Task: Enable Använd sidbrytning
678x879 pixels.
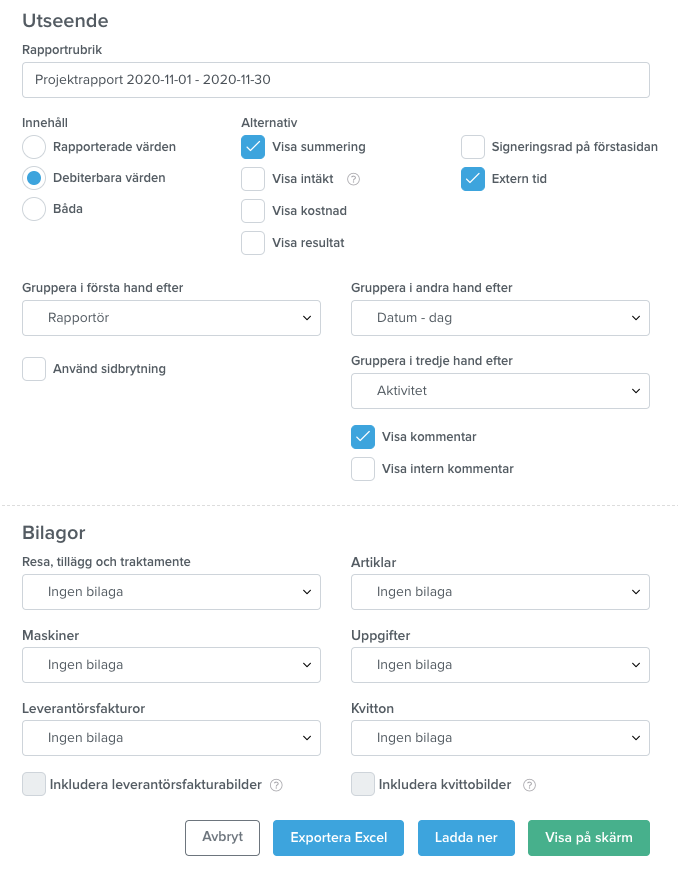Action: tap(34, 369)
